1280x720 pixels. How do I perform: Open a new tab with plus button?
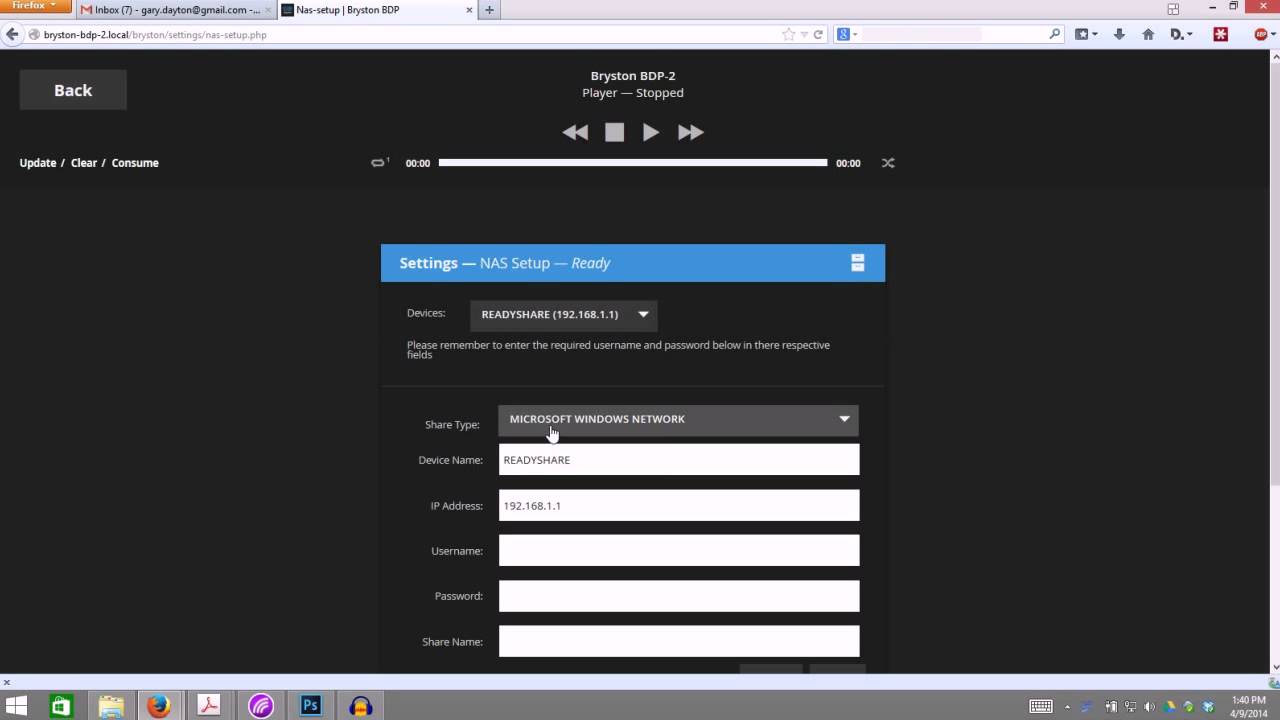[489, 10]
